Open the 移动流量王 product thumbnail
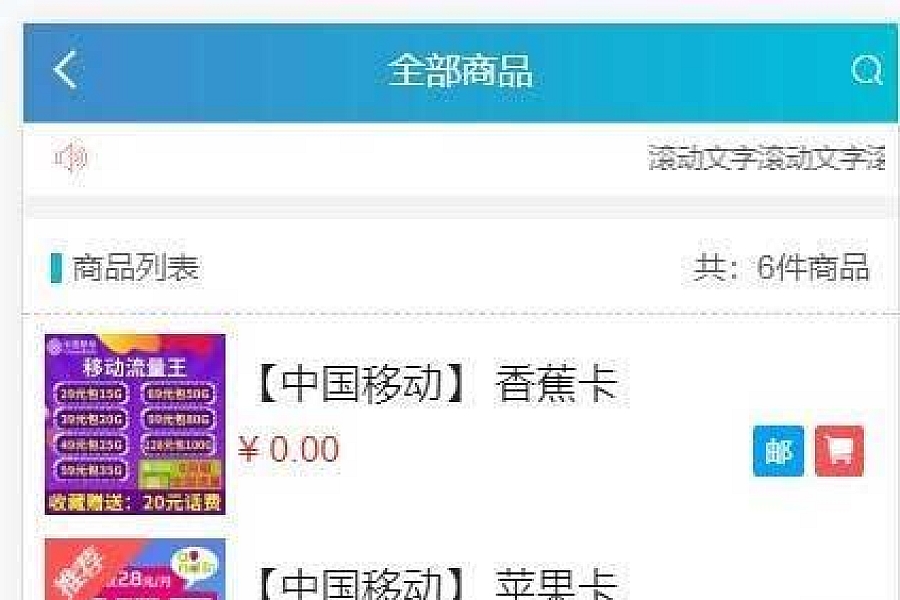Screen dimensions: 900x600 [135, 424]
